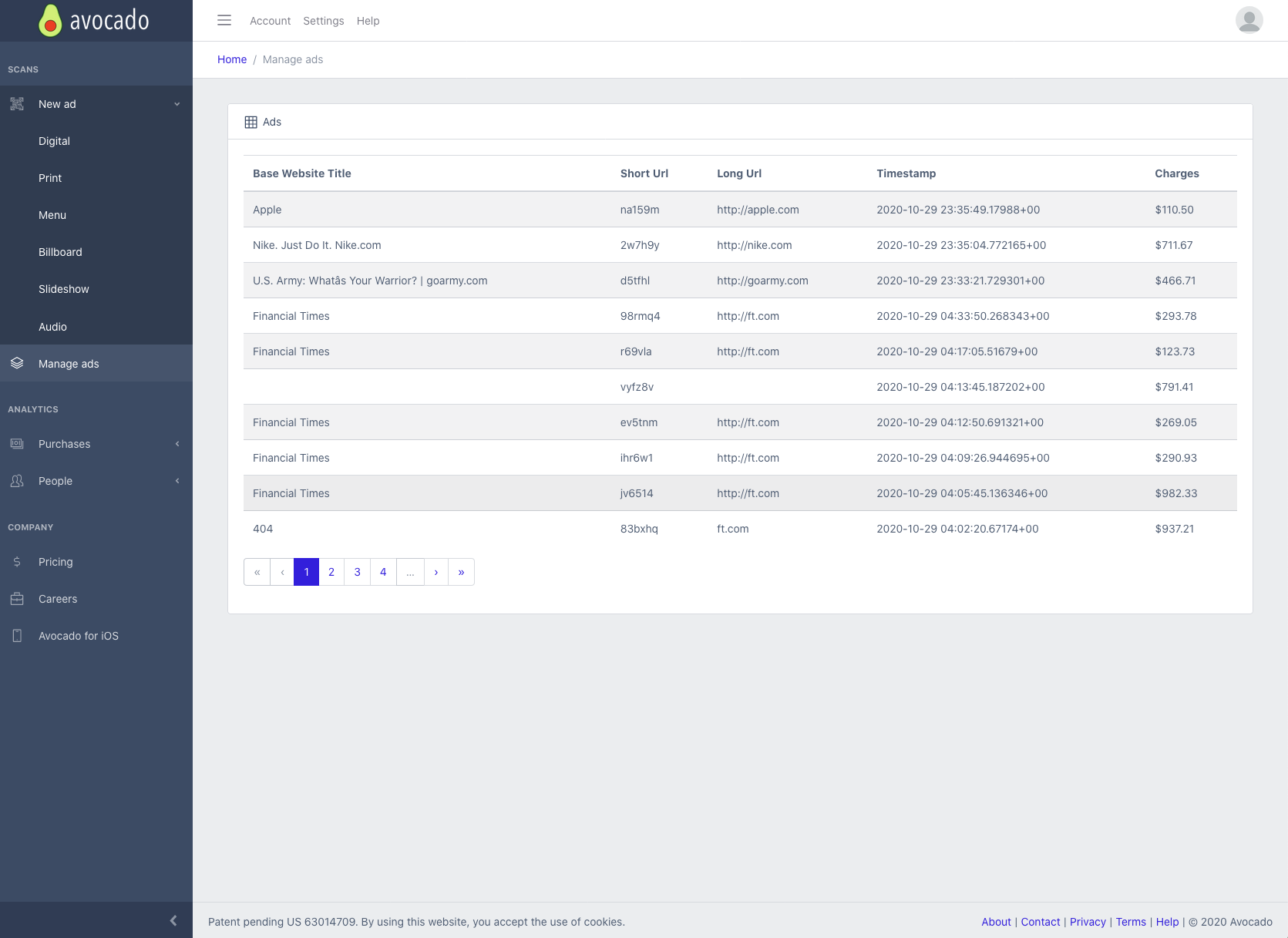
Task: Click the $982.33 charges cell
Action: point(1176,493)
